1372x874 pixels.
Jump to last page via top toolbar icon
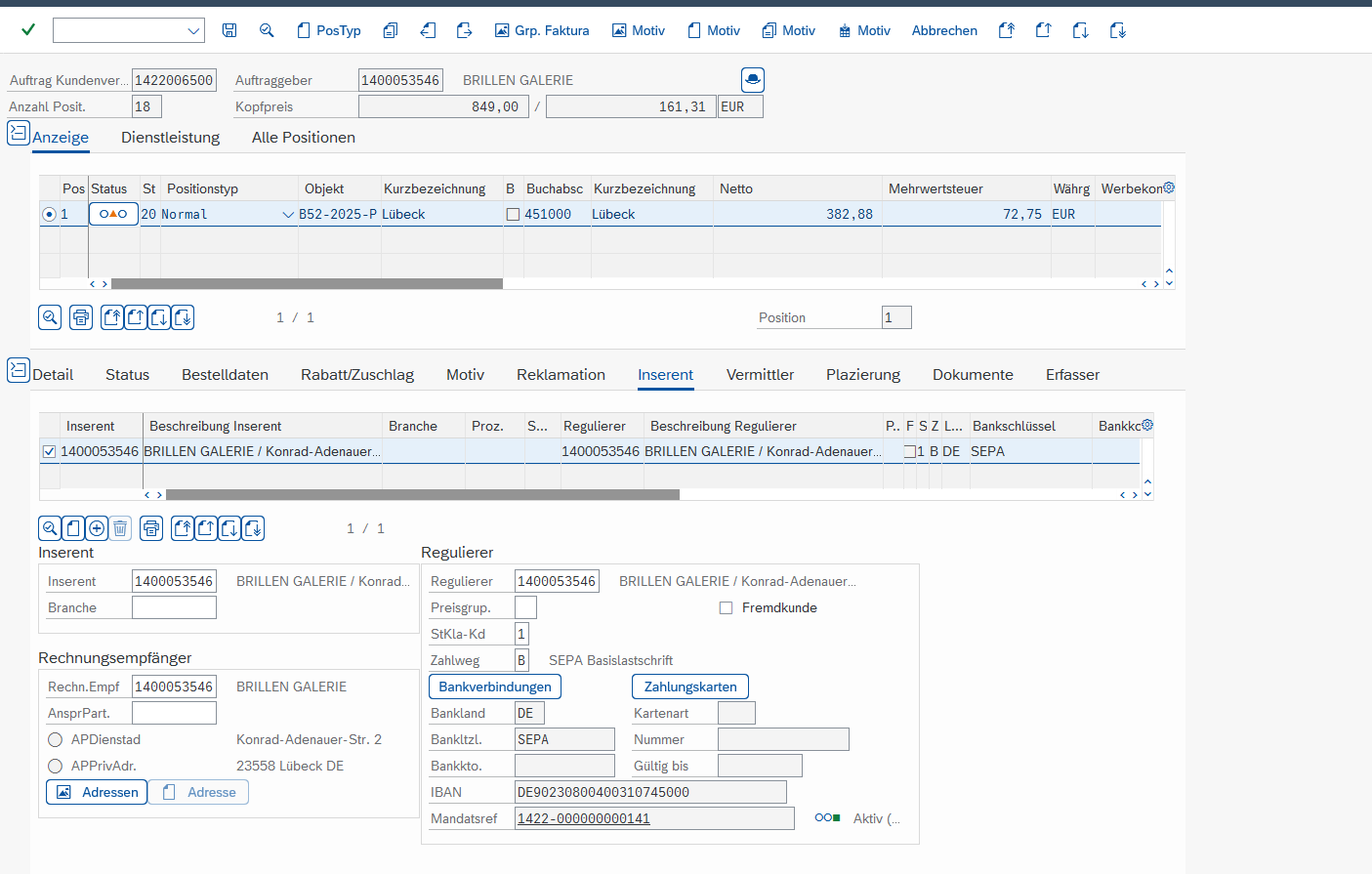click(x=1118, y=30)
